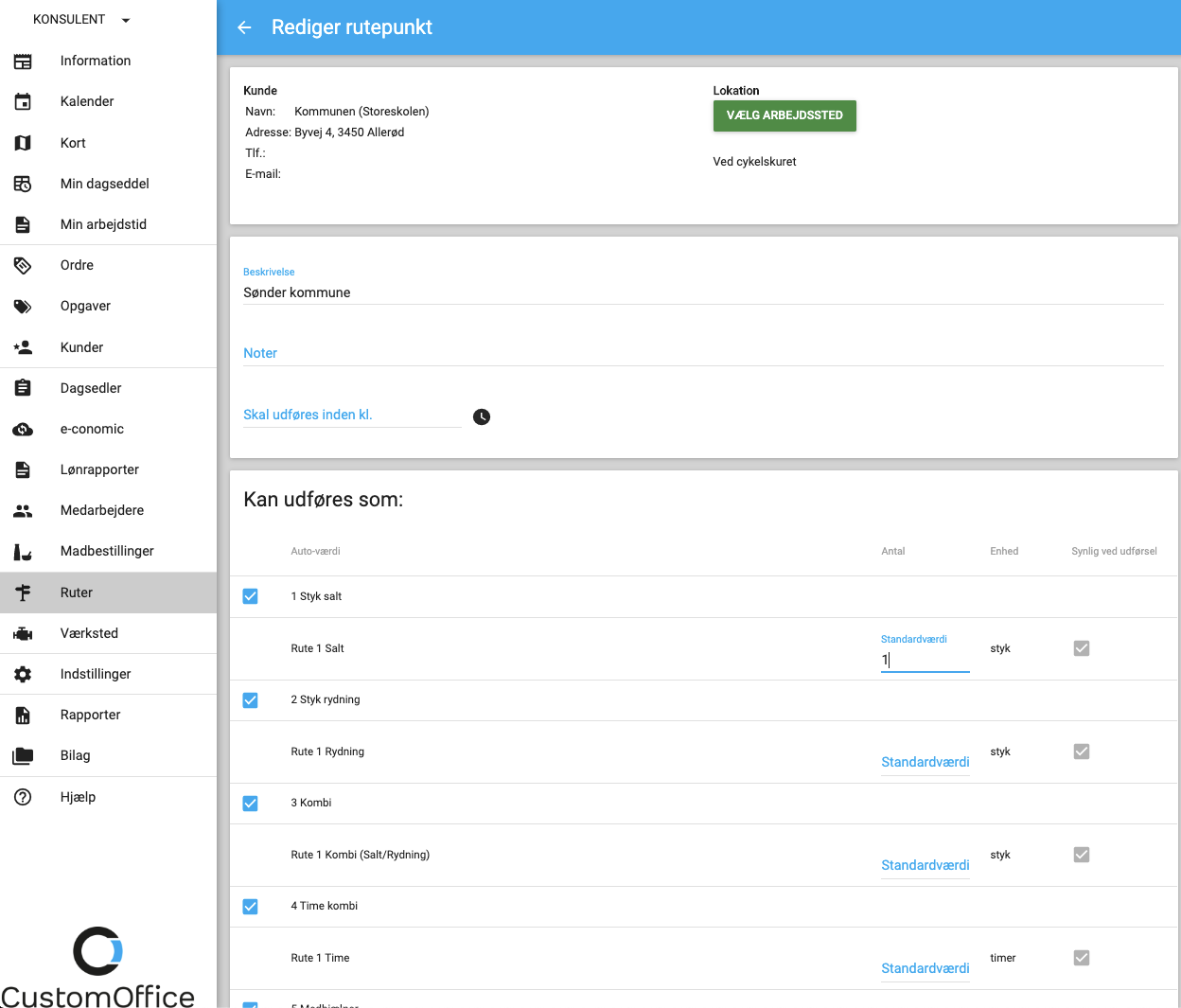Open Indstillinger in the sidebar
The height and width of the screenshot is (1008, 1181).
(108, 674)
